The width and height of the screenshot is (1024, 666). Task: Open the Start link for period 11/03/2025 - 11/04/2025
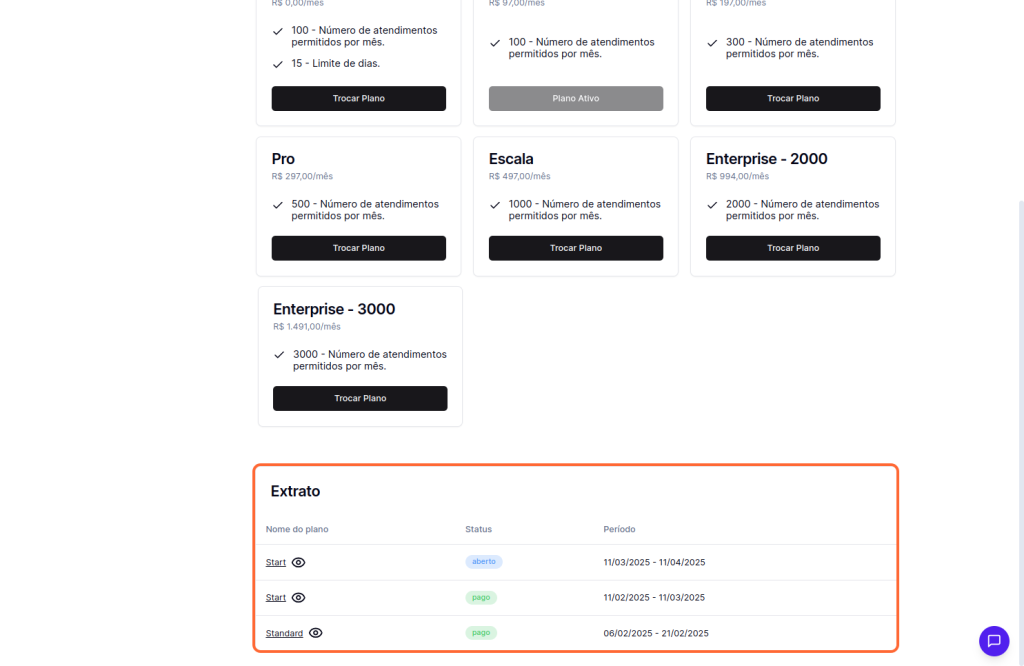(x=276, y=562)
